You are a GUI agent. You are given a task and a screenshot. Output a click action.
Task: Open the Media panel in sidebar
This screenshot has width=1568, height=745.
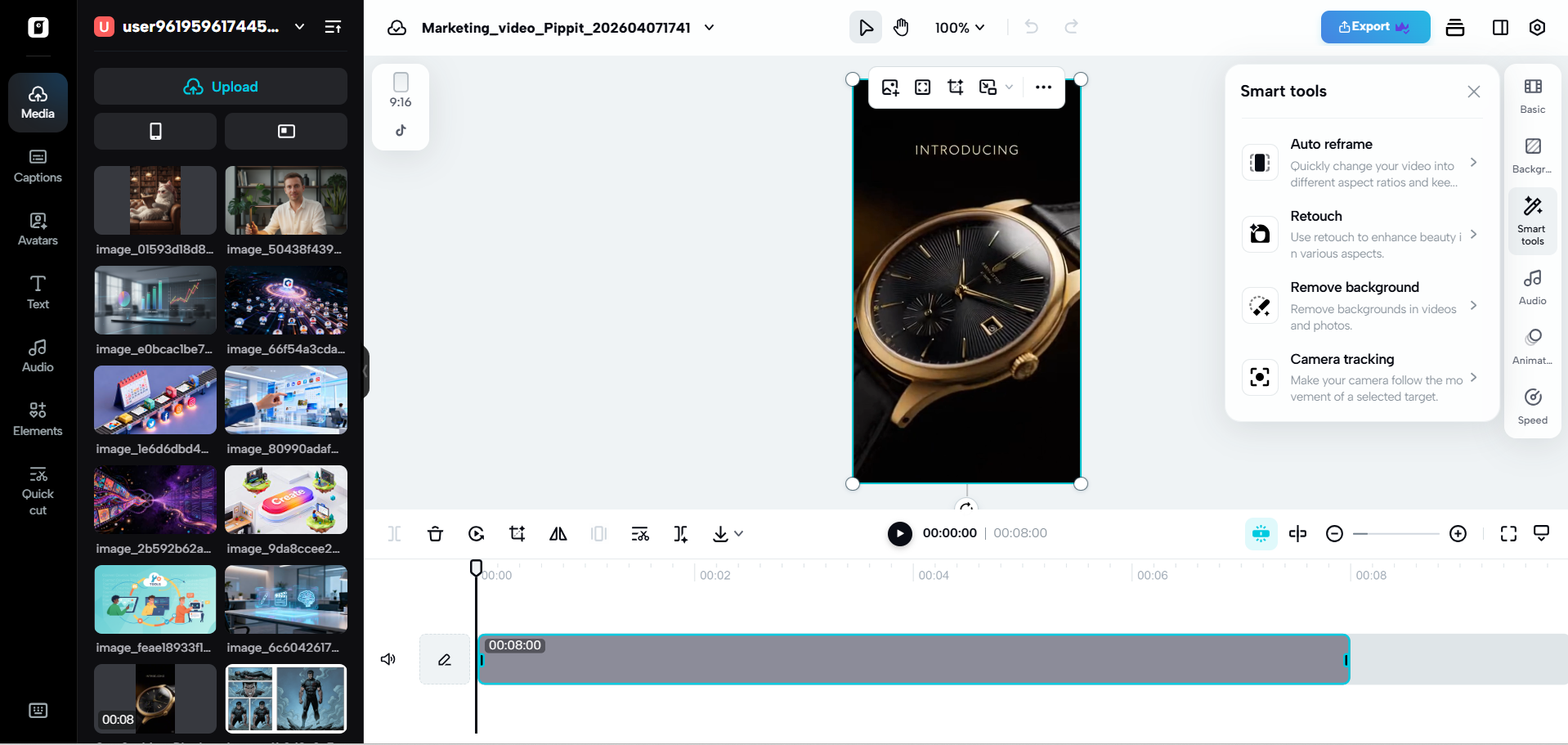click(38, 102)
